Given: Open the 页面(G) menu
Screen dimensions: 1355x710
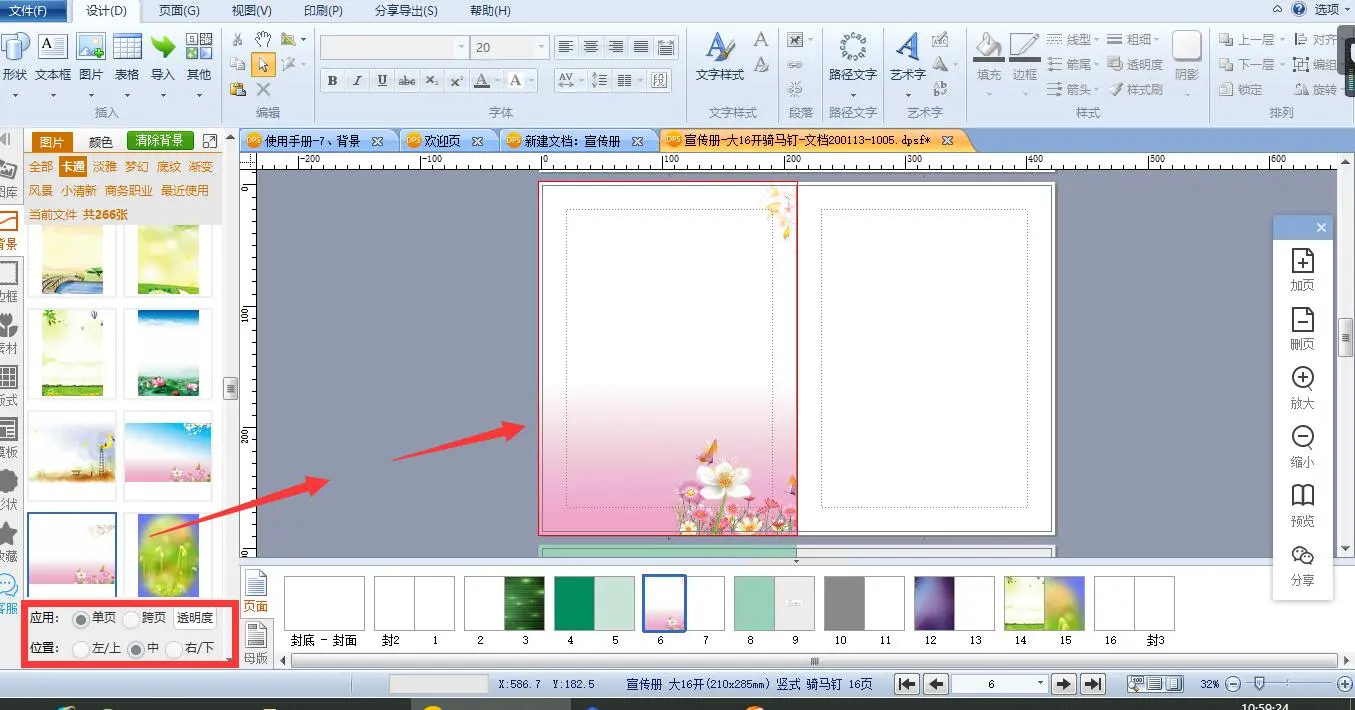Looking at the screenshot, I should 179,11.
